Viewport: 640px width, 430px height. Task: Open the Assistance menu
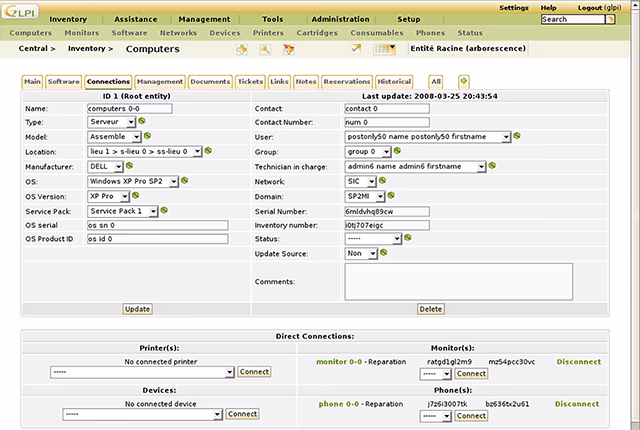[136, 19]
